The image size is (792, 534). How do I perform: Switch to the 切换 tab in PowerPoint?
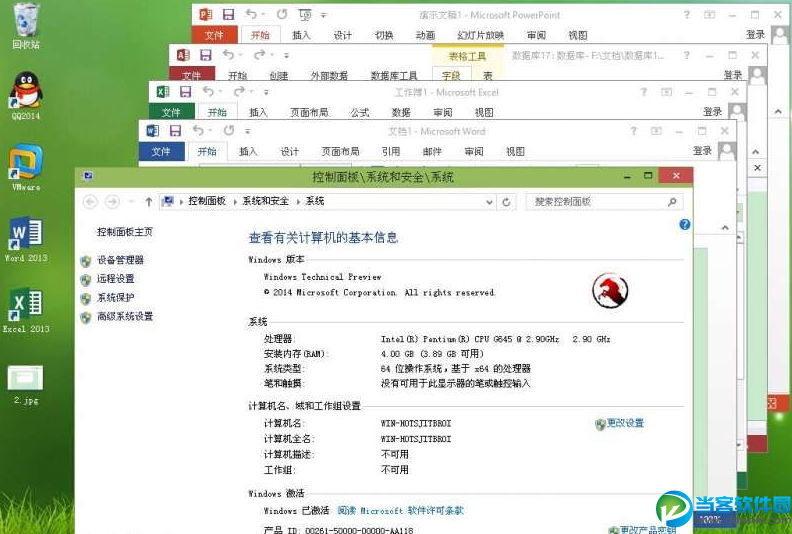click(384, 35)
